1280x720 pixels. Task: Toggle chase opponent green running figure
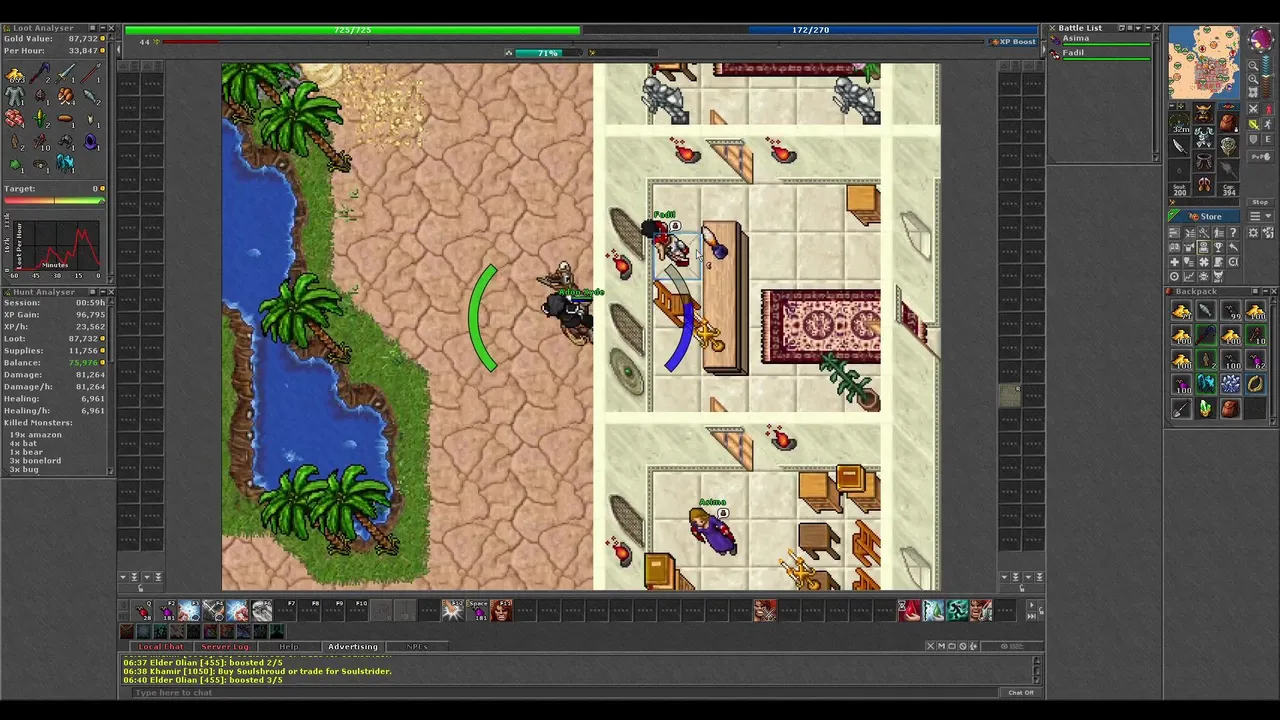tap(1269, 124)
